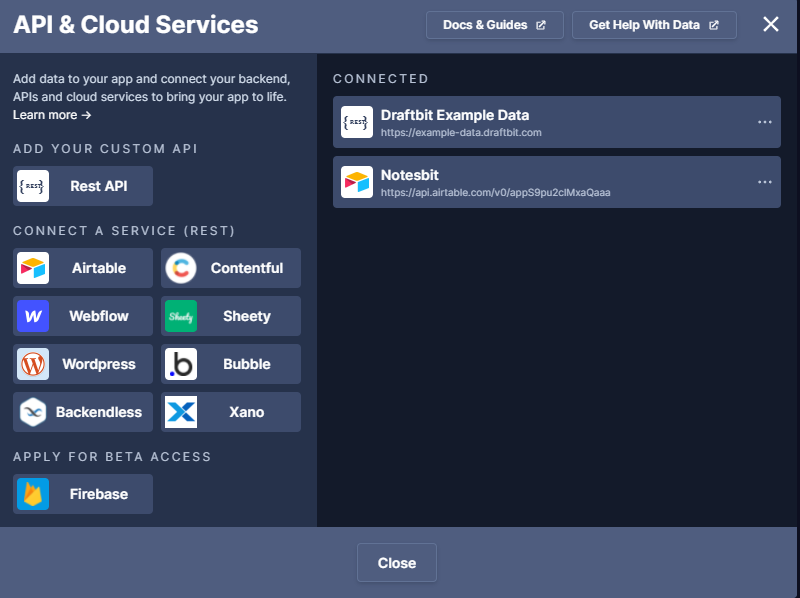
Task: Click the Firebase flame logo icon
Action: click(33, 494)
